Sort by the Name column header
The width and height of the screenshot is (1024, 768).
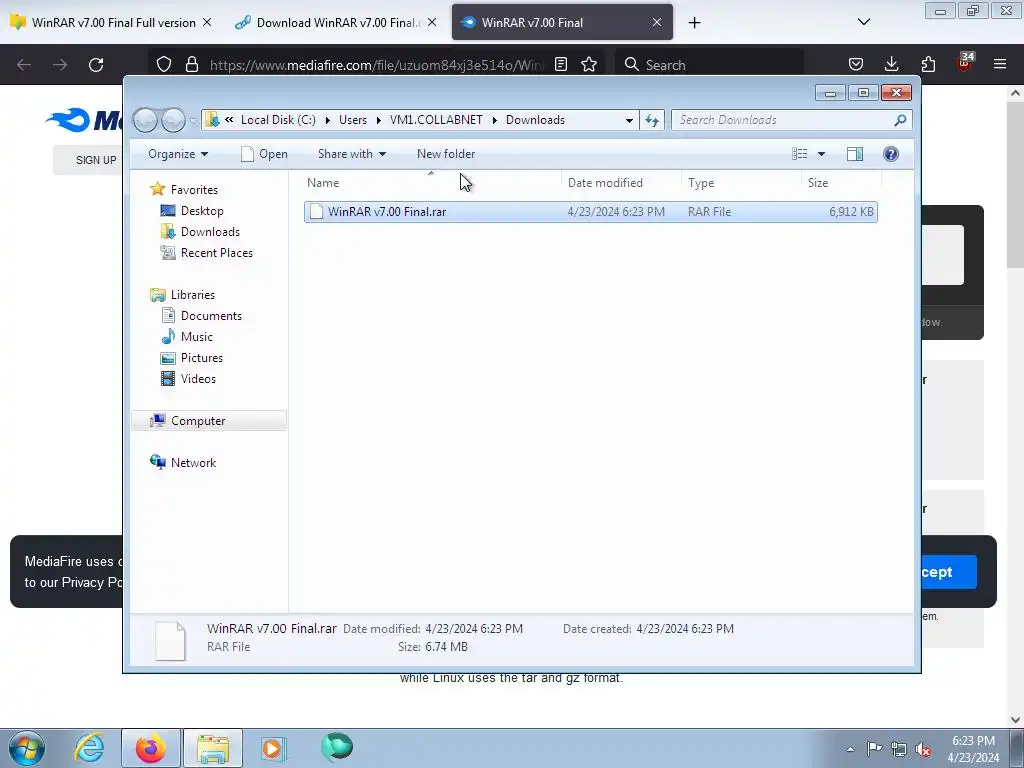click(431, 183)
